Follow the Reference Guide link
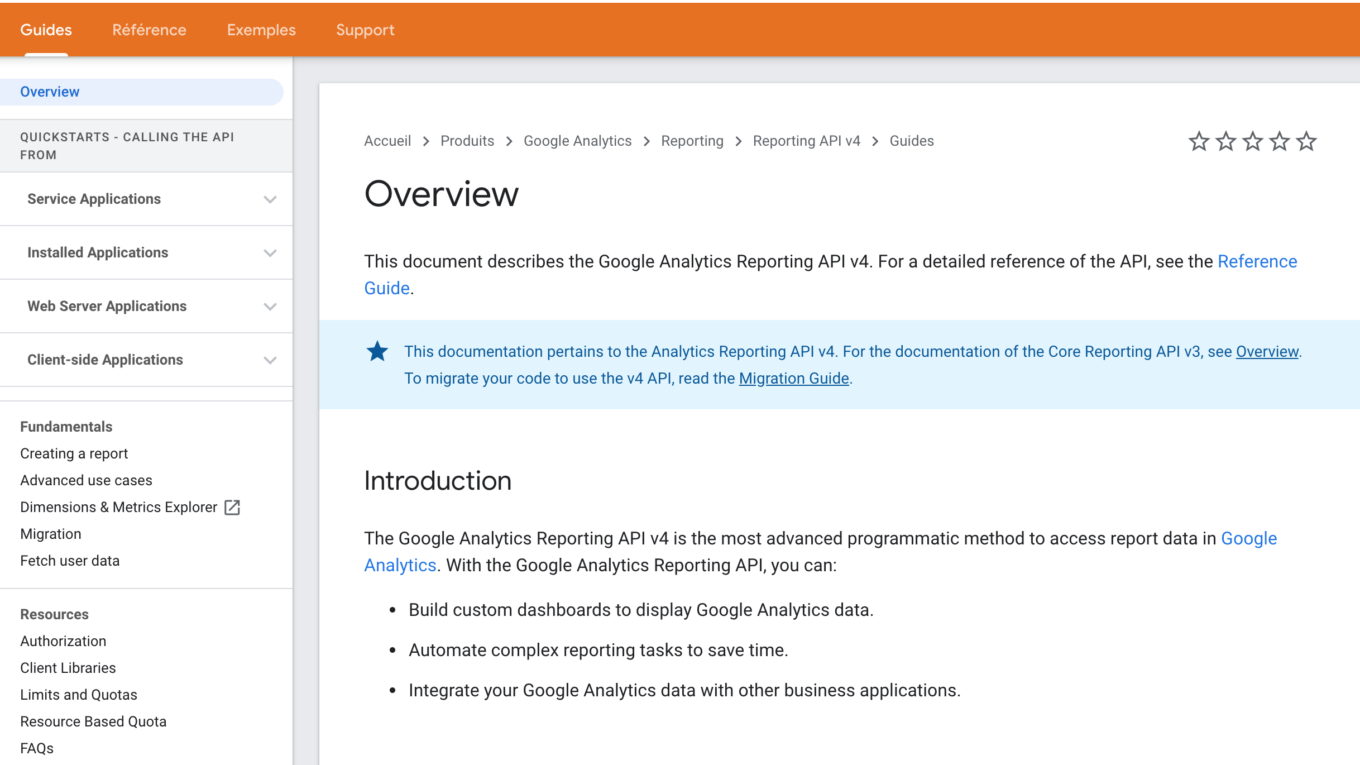The width and height of the screenshot is (1360, 765). pos(1257,262)
